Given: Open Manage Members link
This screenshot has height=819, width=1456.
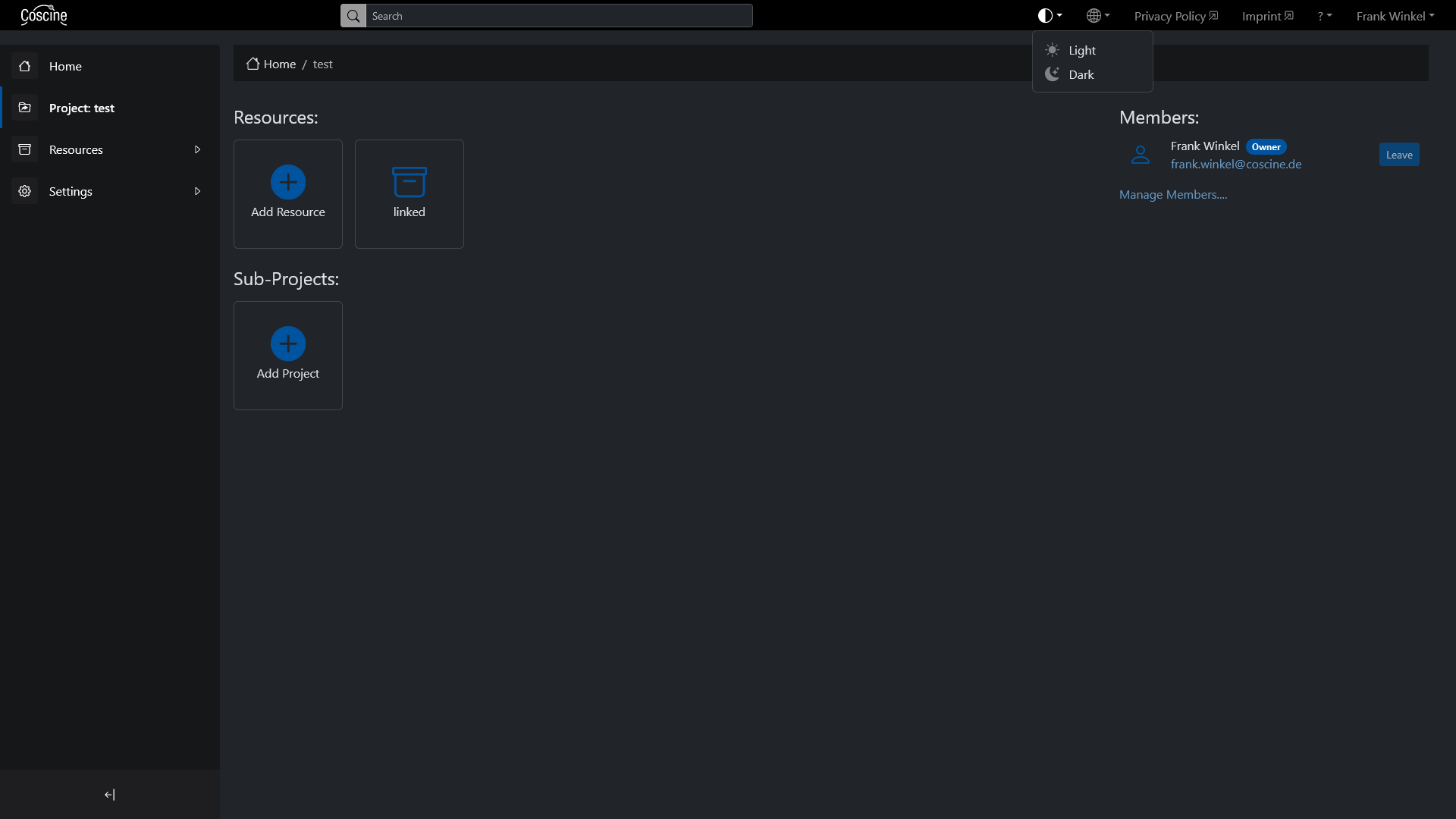Looking at the screenshot, I should click(x=1173, y=195).
